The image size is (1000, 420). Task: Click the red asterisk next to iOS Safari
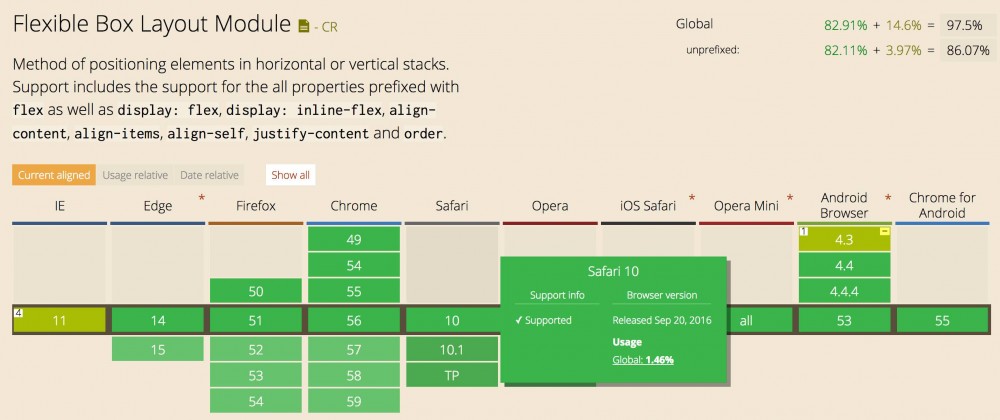(692, 199)
